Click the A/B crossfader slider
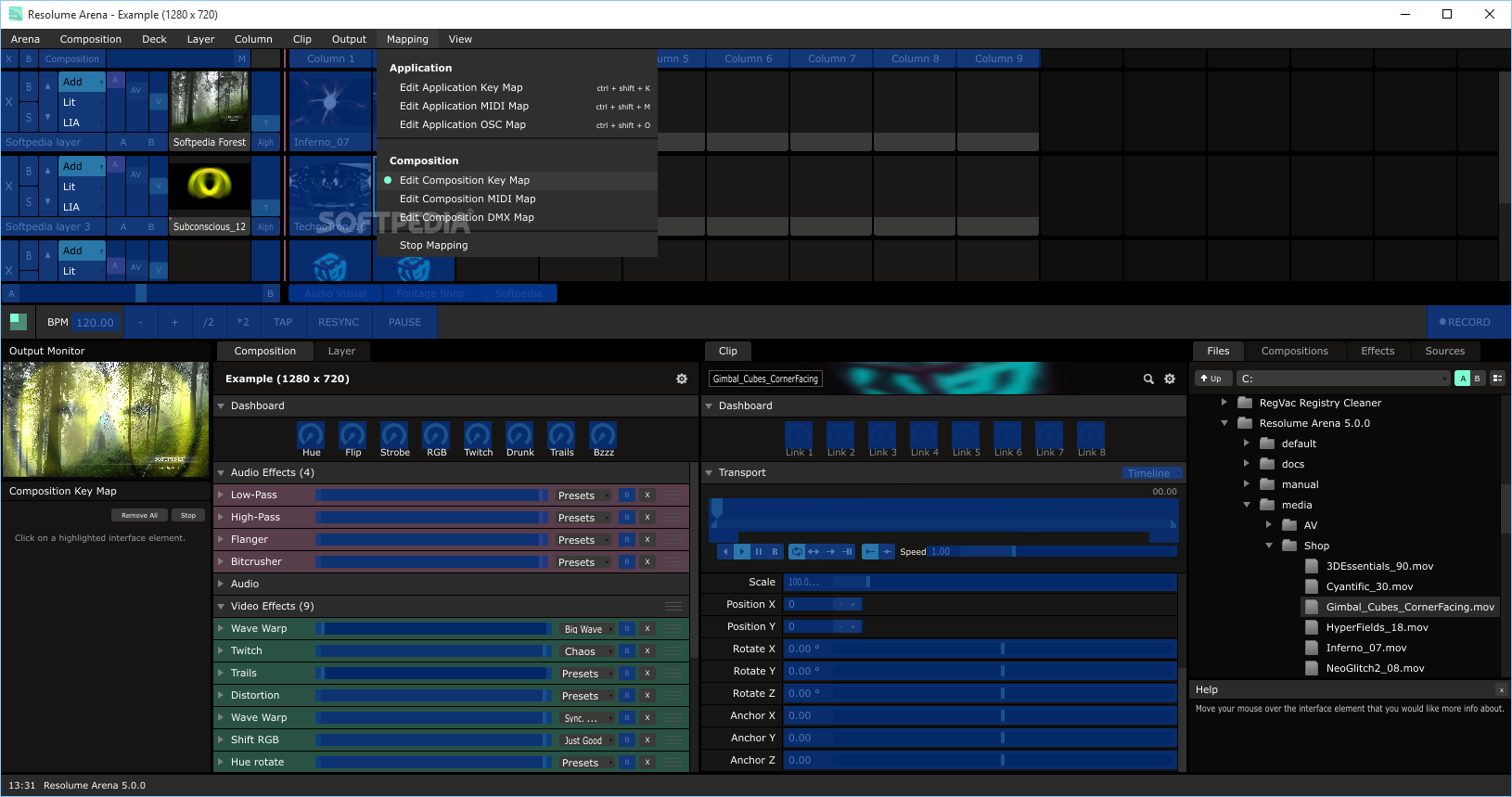1512x797 pixels. 141,293
